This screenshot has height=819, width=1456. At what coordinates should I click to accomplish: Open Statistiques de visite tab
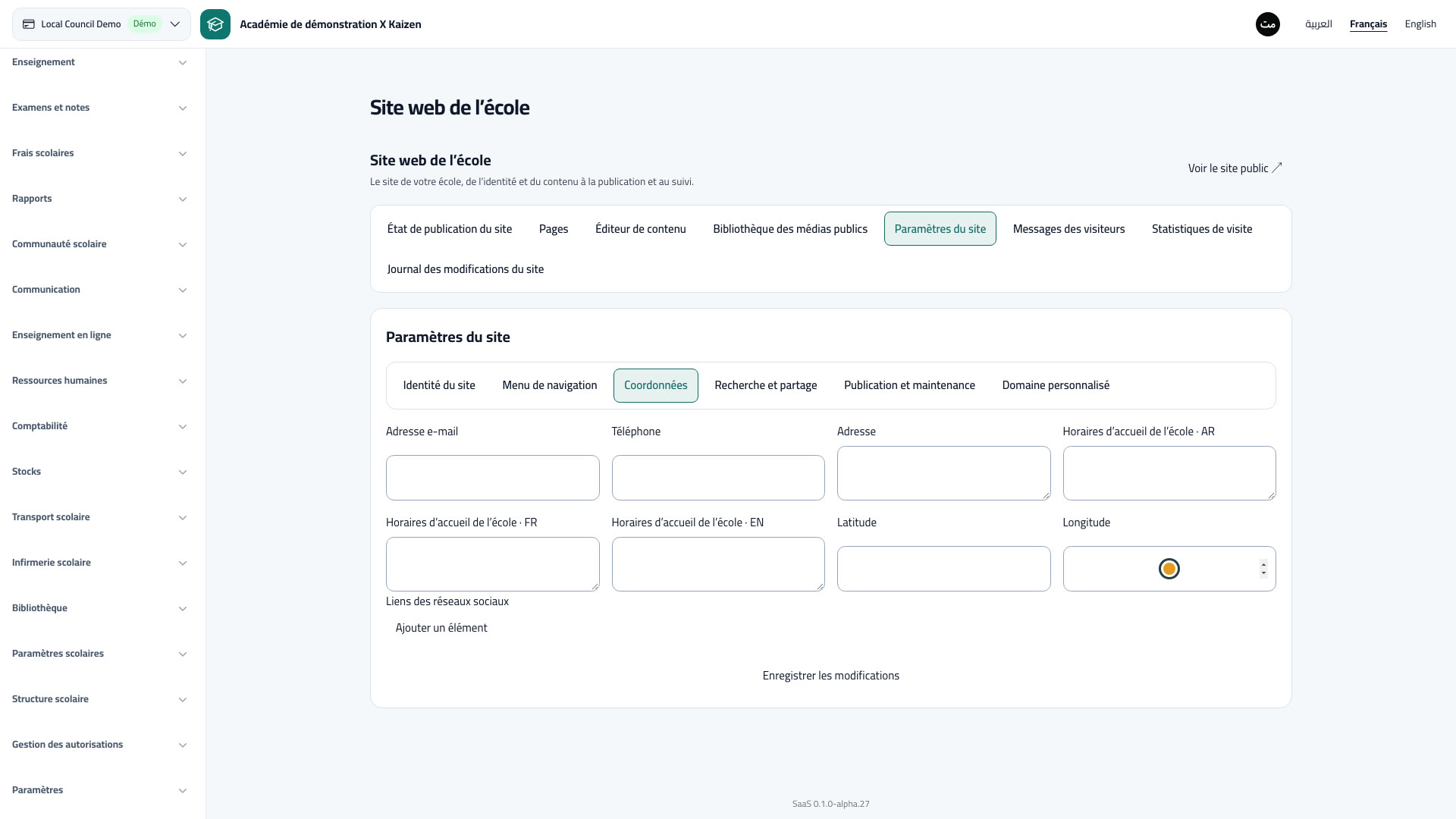pos(1202,229)
